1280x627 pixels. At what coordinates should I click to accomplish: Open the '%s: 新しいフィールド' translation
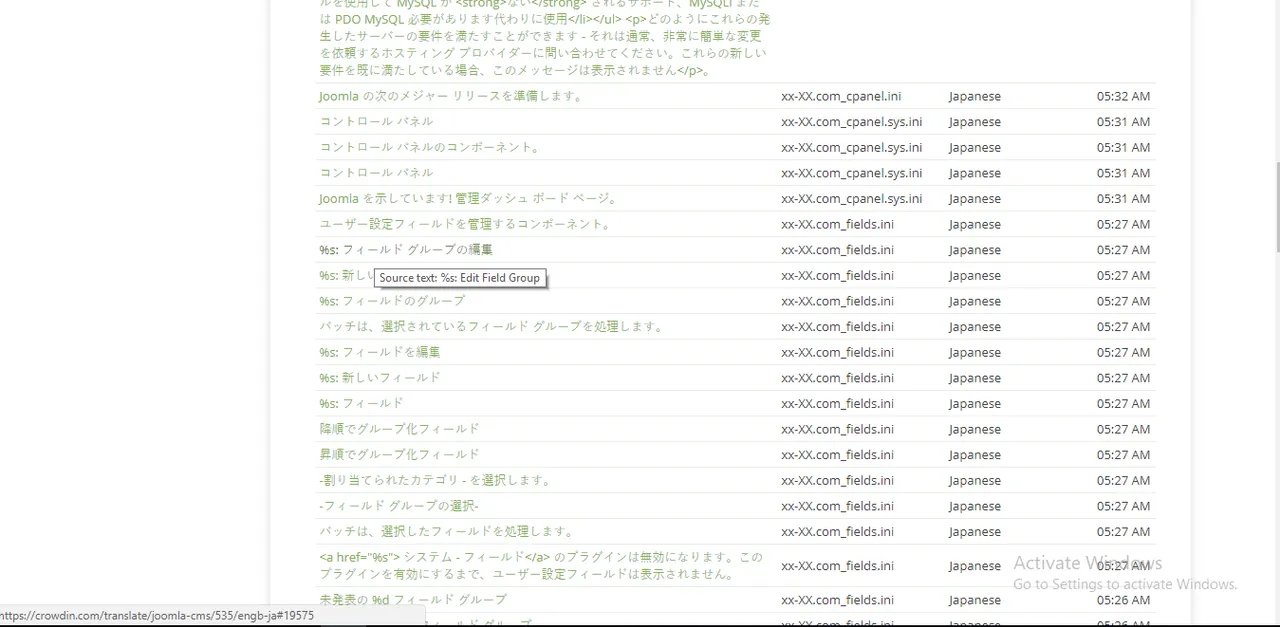coord(380,378)
